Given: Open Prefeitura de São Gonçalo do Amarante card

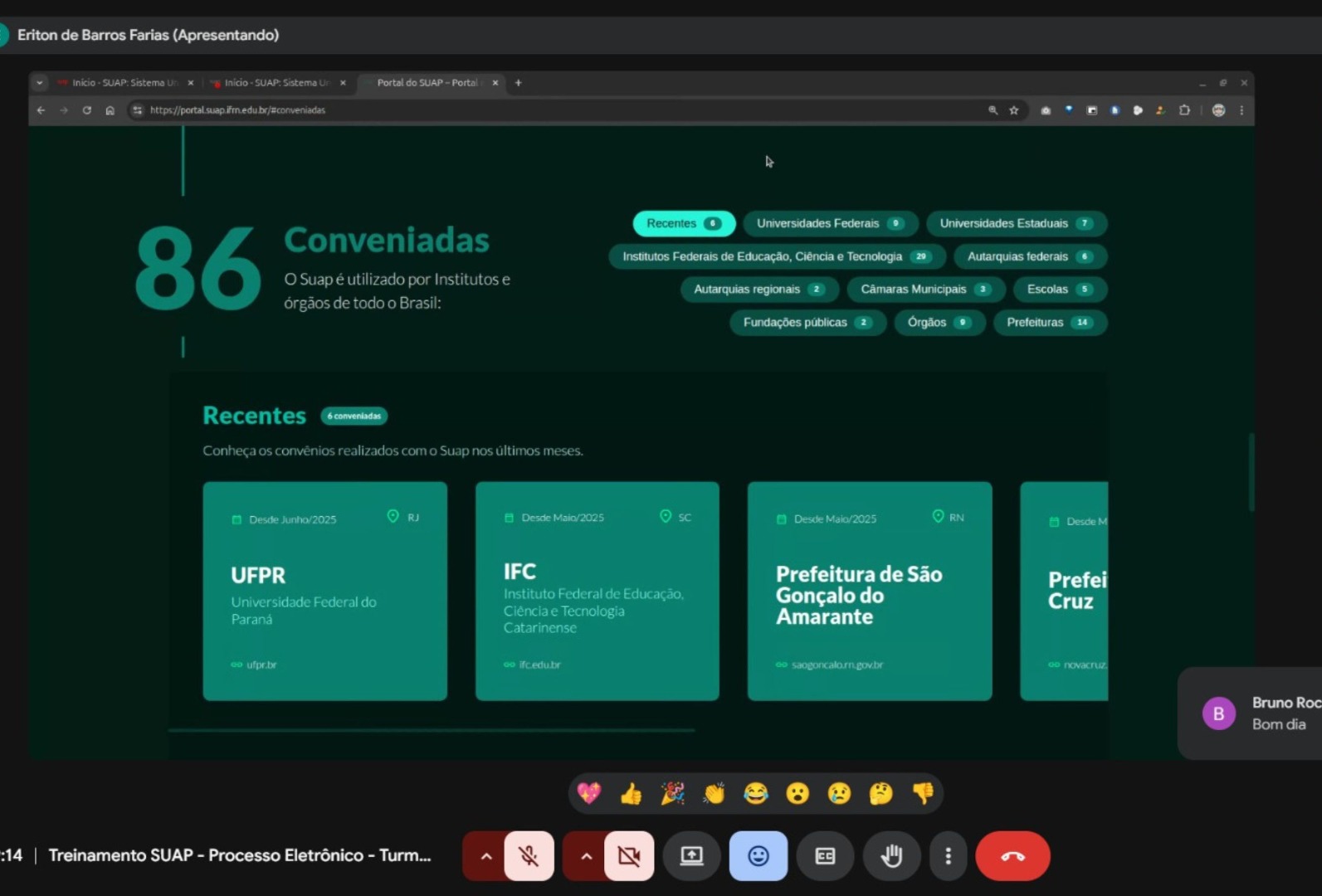Looking at the screenshot, I should point(870,591).
